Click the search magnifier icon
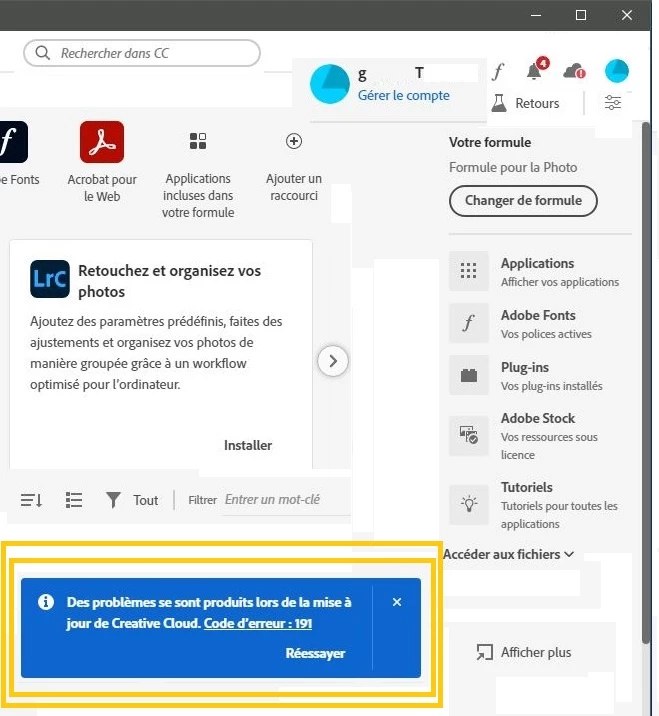The image size is (659, 716). (x=42, y=53)
